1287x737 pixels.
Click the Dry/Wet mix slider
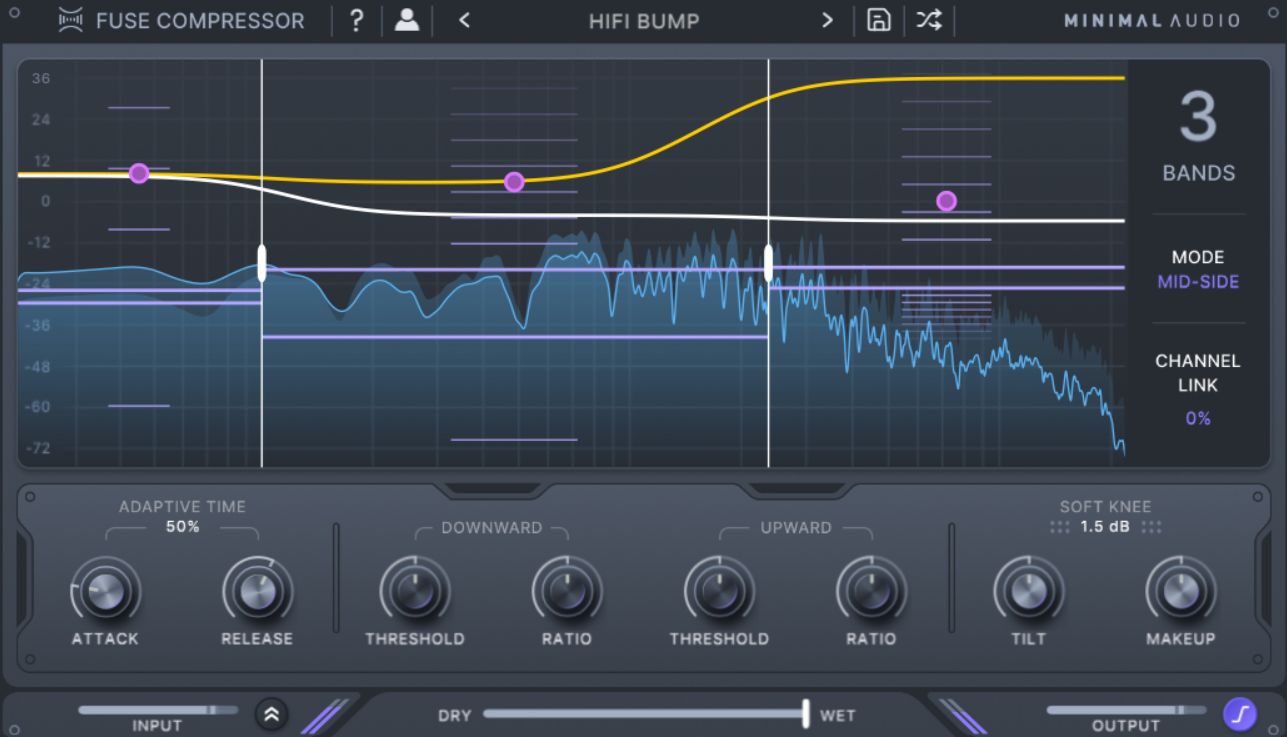[x=646, y=714]
